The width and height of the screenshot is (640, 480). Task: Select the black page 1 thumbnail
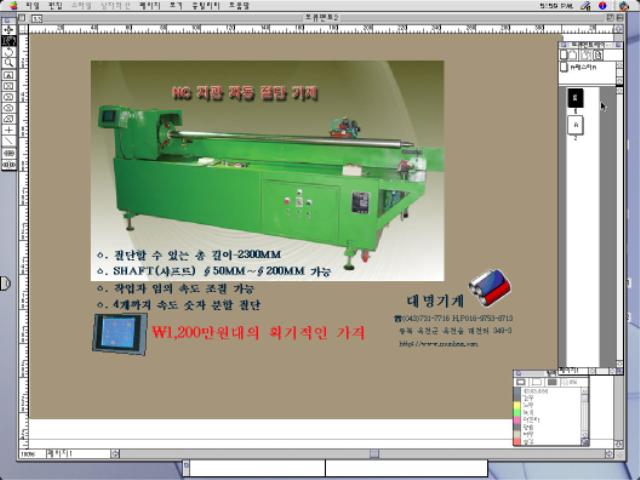click(x=575, y=97)
